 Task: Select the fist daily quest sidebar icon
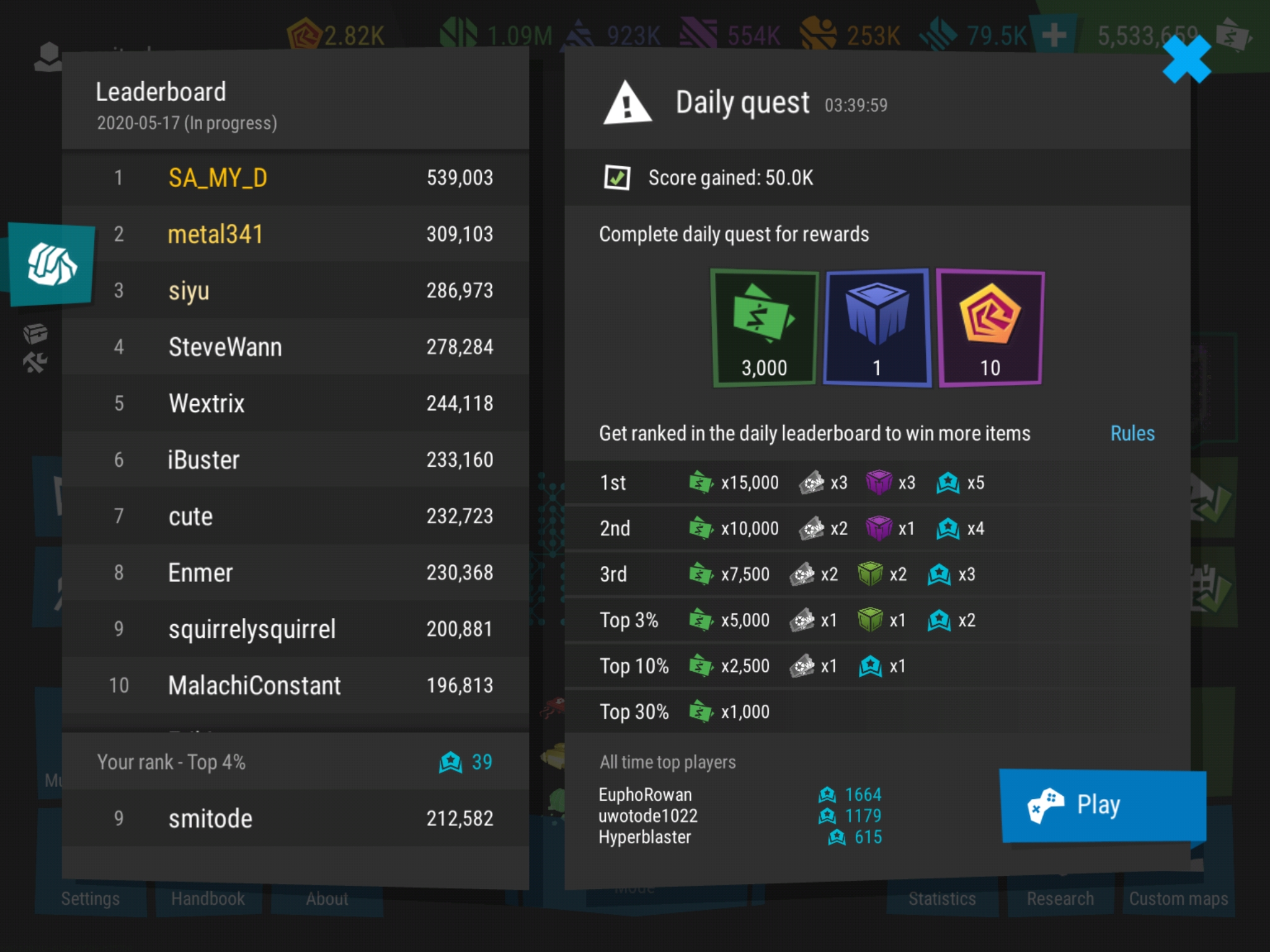point(52,264)
